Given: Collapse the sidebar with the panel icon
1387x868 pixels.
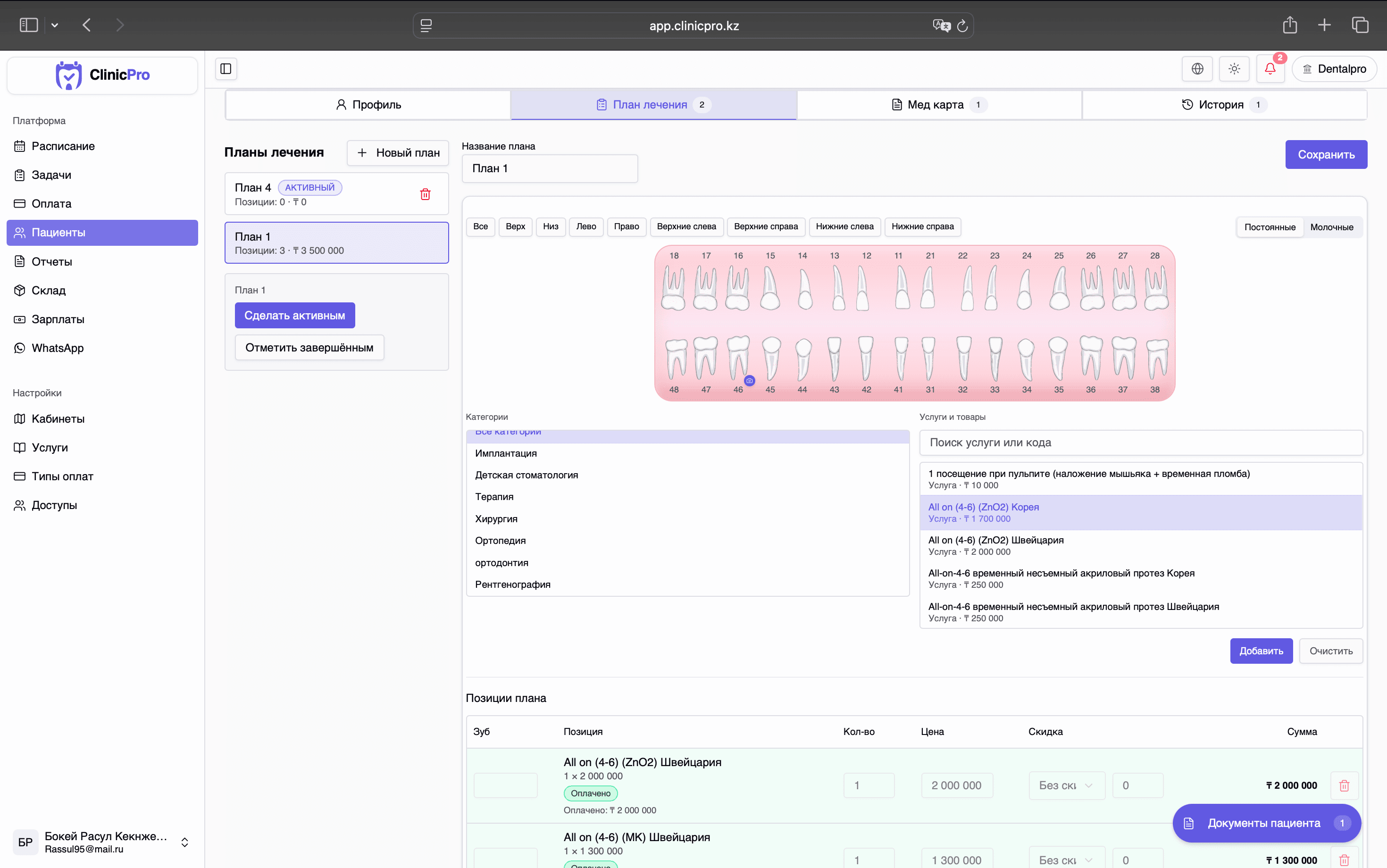Looking at the screenshot, I should click(225, 68).
